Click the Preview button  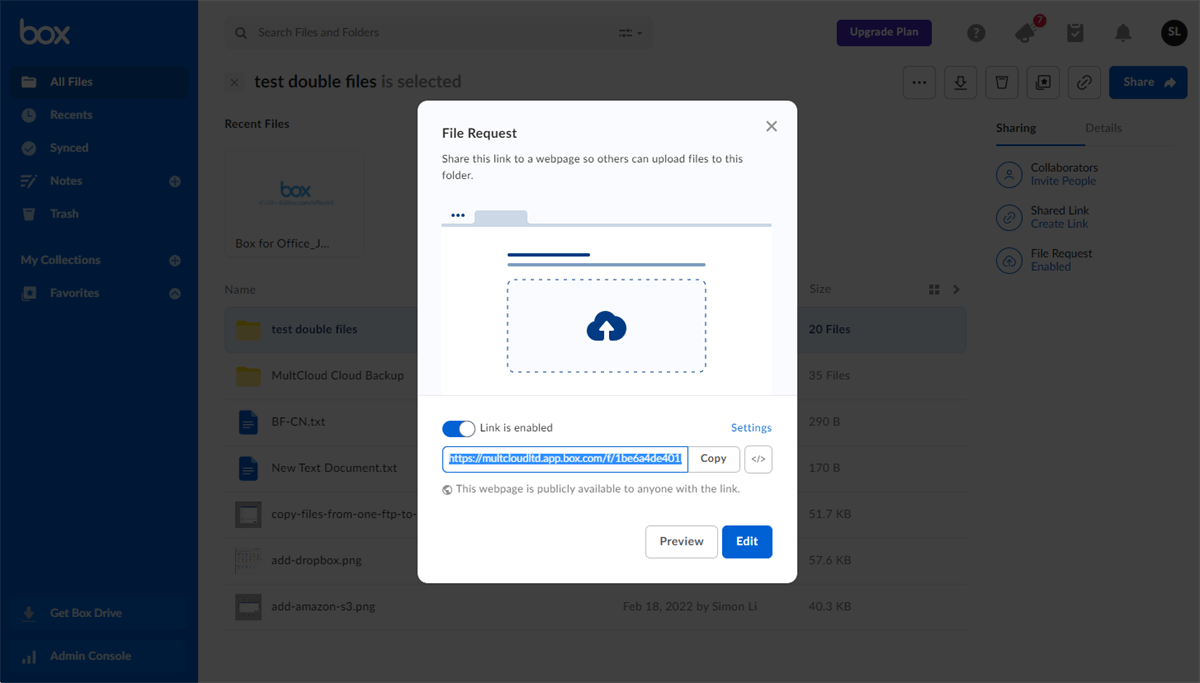[681, 541]
